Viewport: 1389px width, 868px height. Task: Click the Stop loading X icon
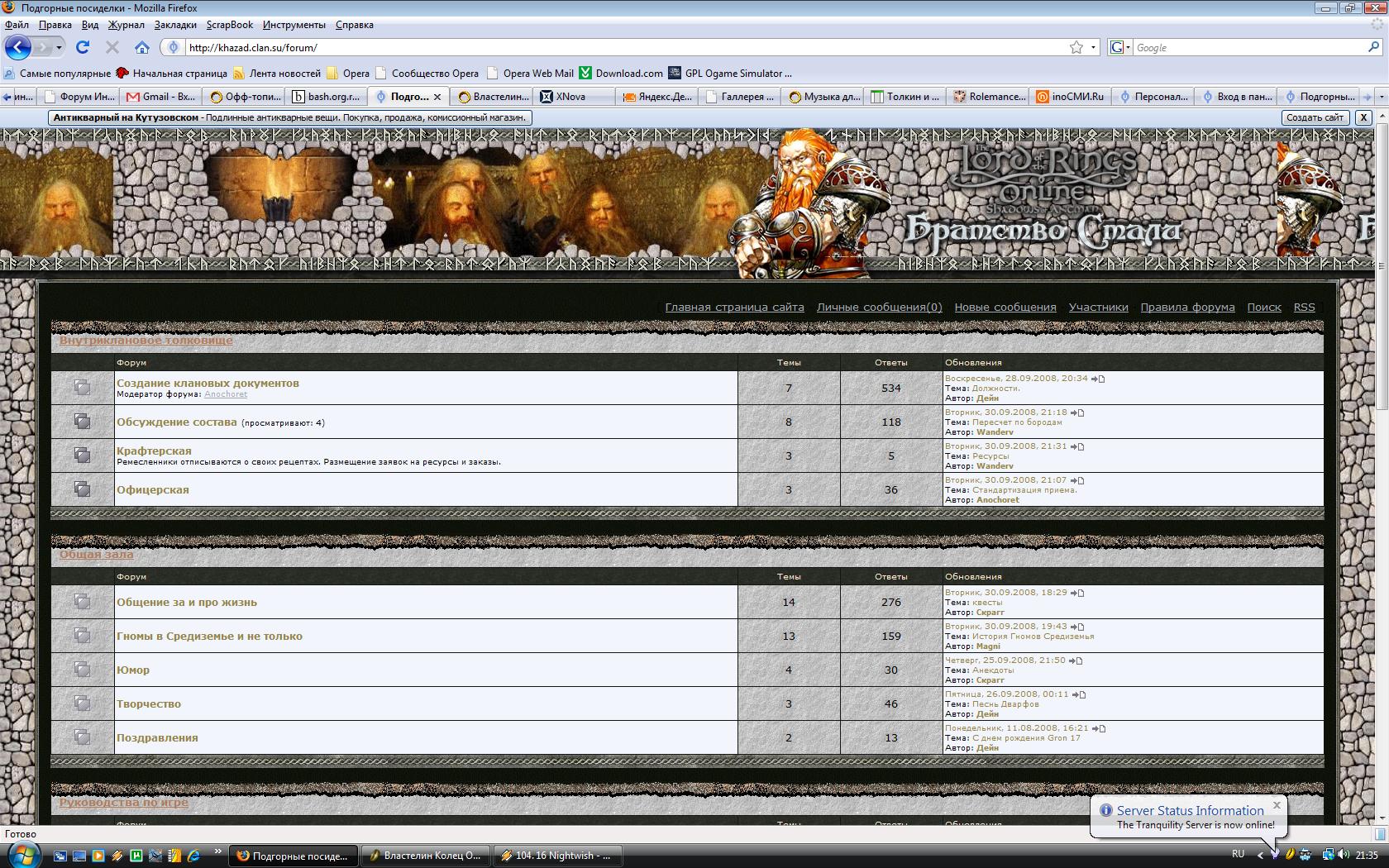[112, 47]
